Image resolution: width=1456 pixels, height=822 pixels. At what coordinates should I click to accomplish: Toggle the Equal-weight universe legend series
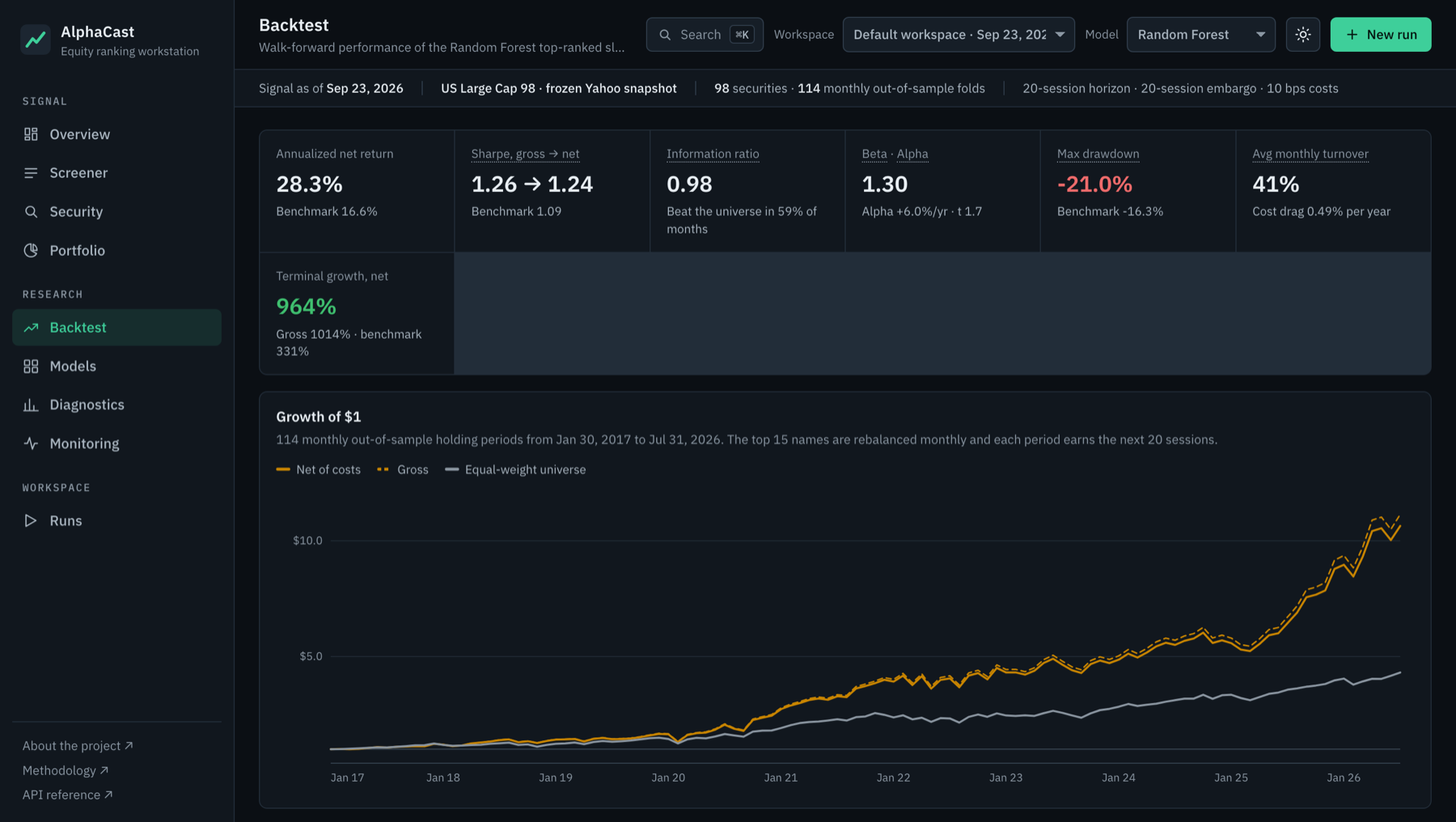(515, 469)
